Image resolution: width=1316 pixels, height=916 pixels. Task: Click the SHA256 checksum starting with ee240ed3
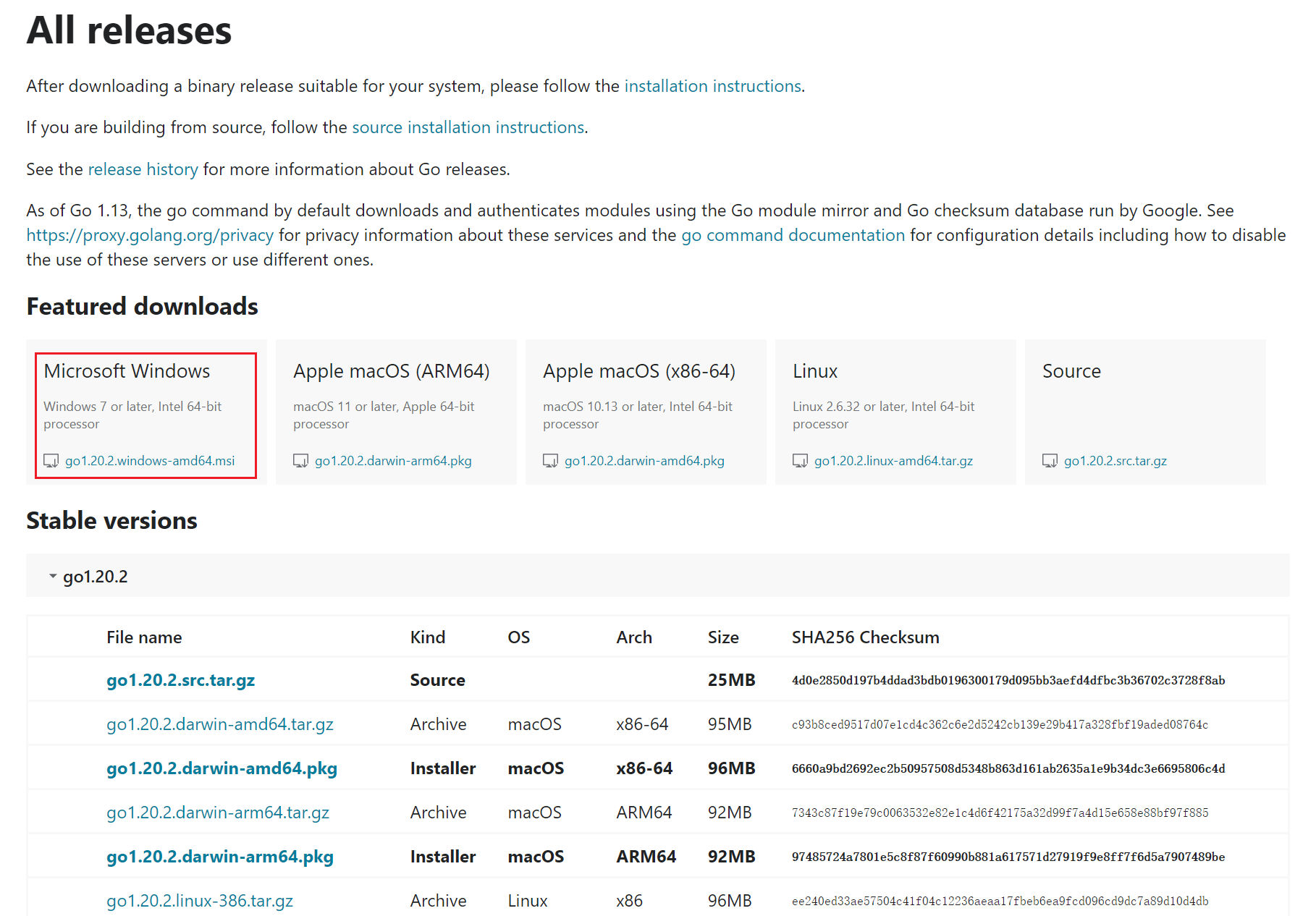pos(1000,901)
